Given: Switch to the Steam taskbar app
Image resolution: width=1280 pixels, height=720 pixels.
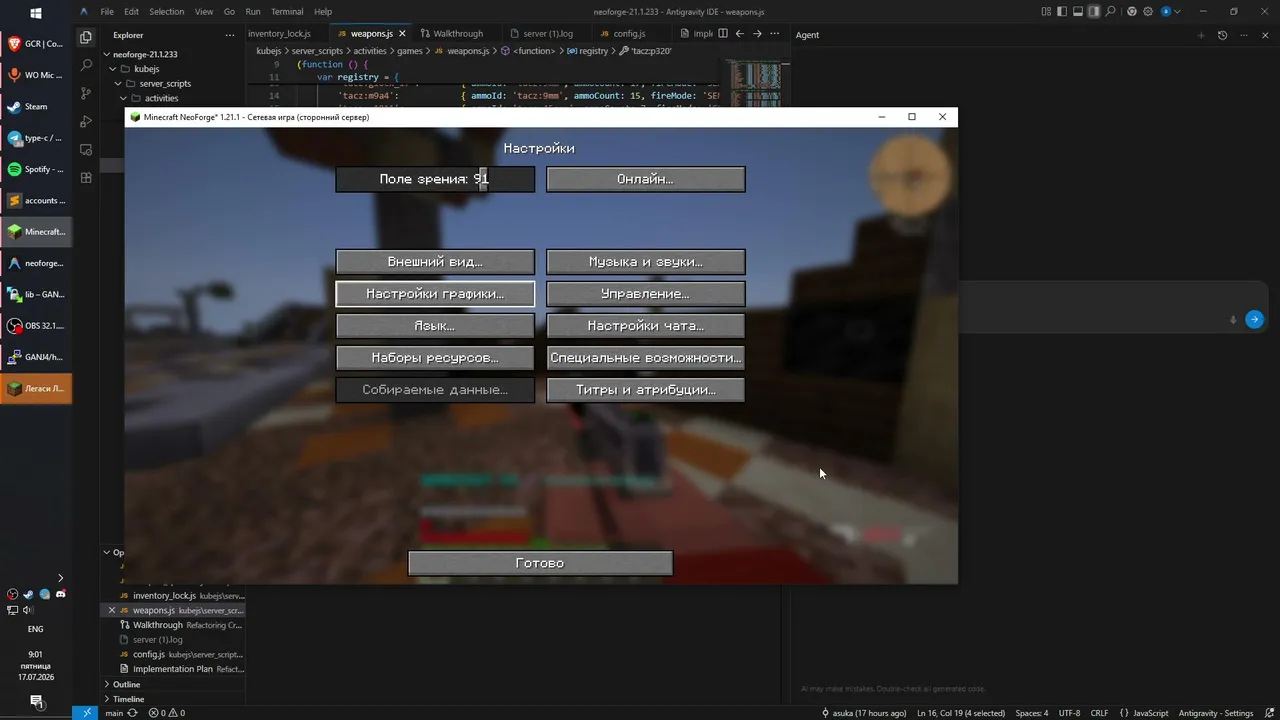Looking at the screenshot, I should click(36, 107).
